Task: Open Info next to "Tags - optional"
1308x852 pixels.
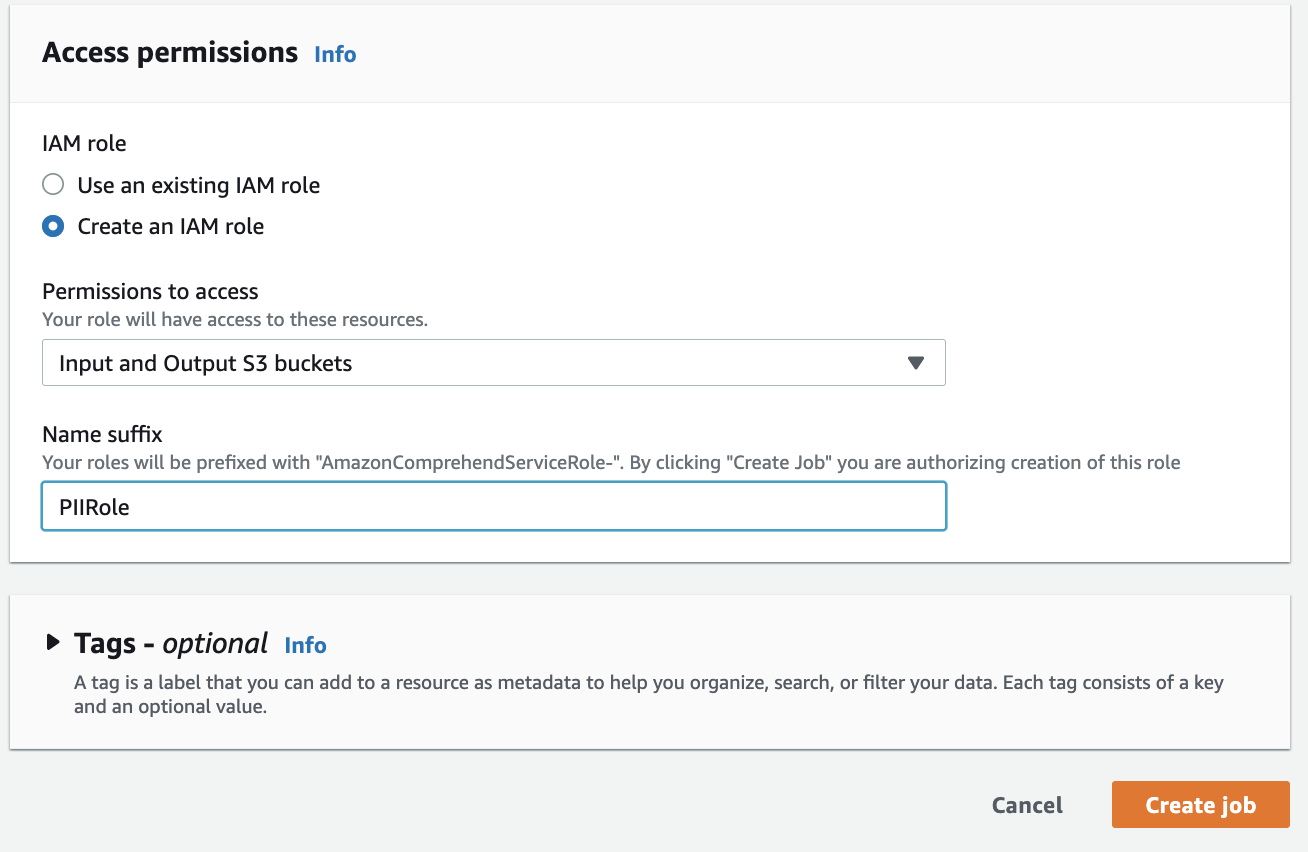Action: [305, 645]
